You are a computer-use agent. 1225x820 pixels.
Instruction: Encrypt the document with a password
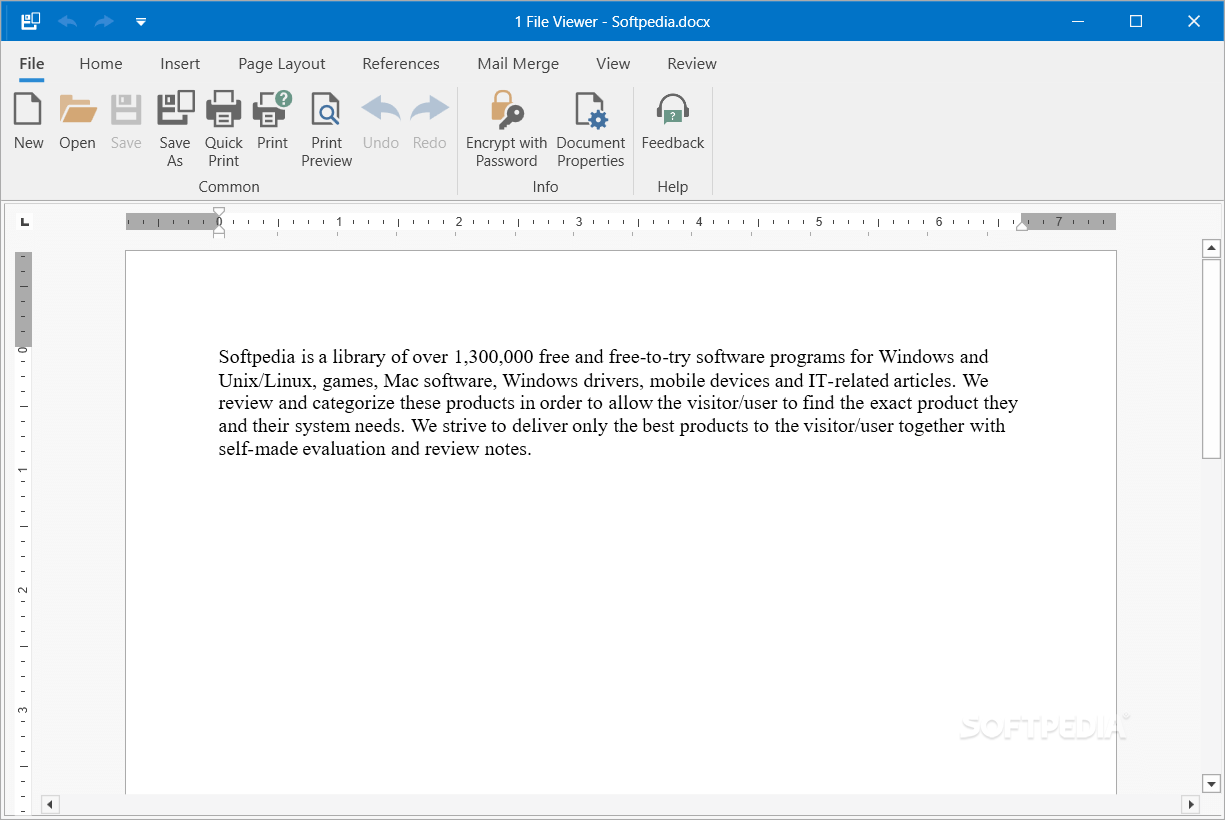pos(507,130)
